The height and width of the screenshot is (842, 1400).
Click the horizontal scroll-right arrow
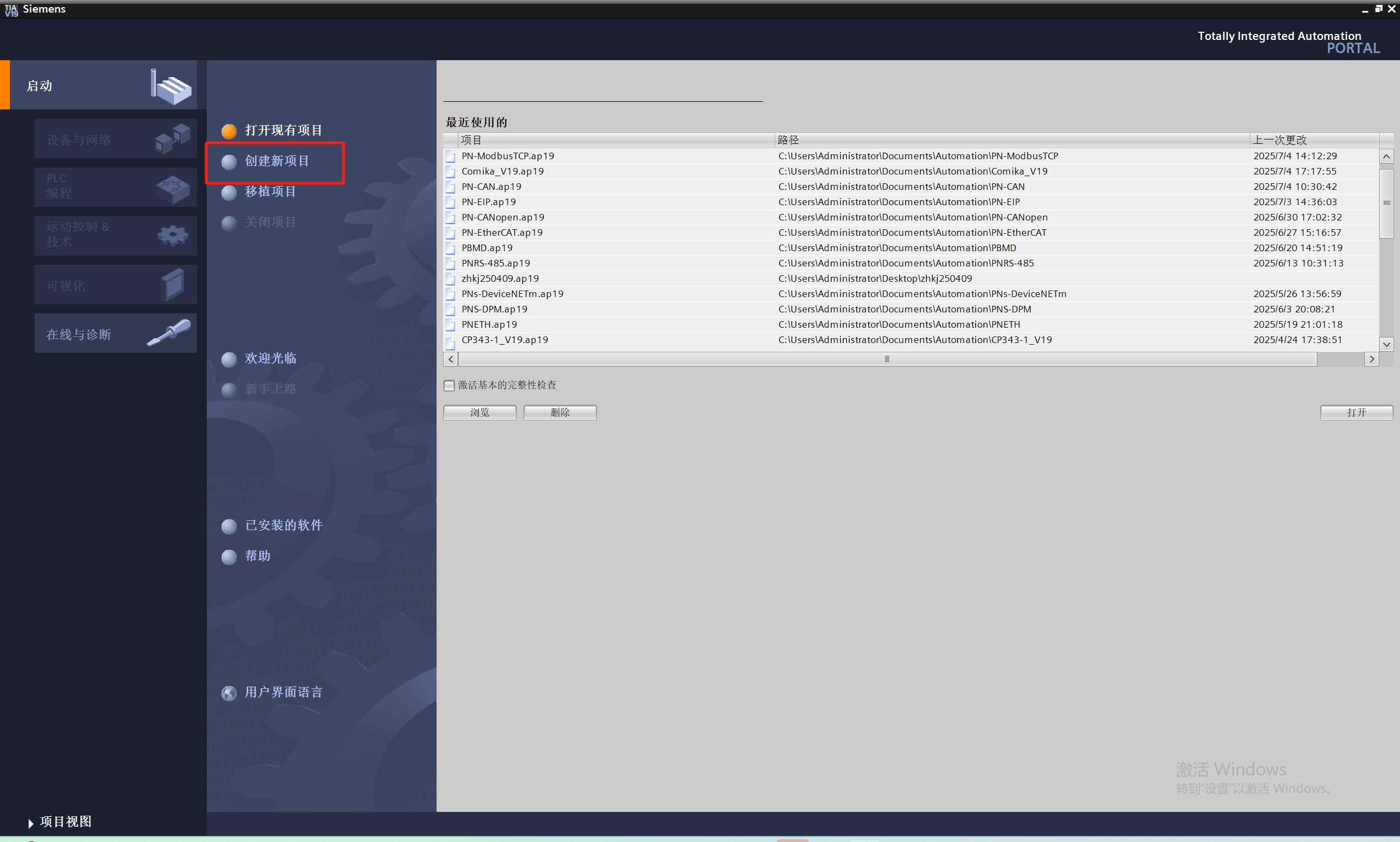(x=1372, y=359)
